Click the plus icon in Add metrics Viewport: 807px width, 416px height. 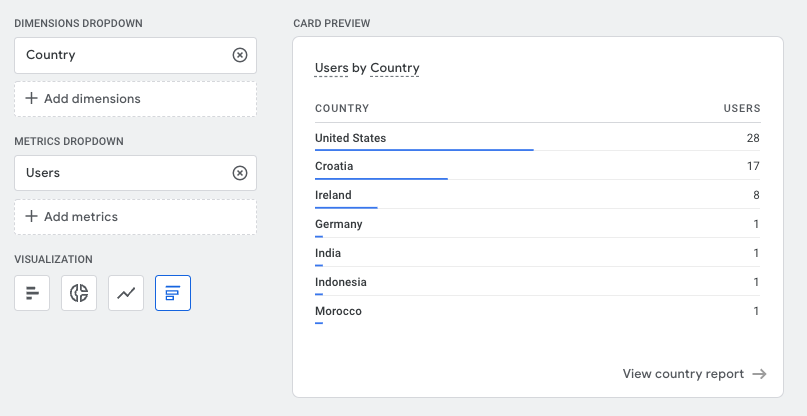click(31, 216)
